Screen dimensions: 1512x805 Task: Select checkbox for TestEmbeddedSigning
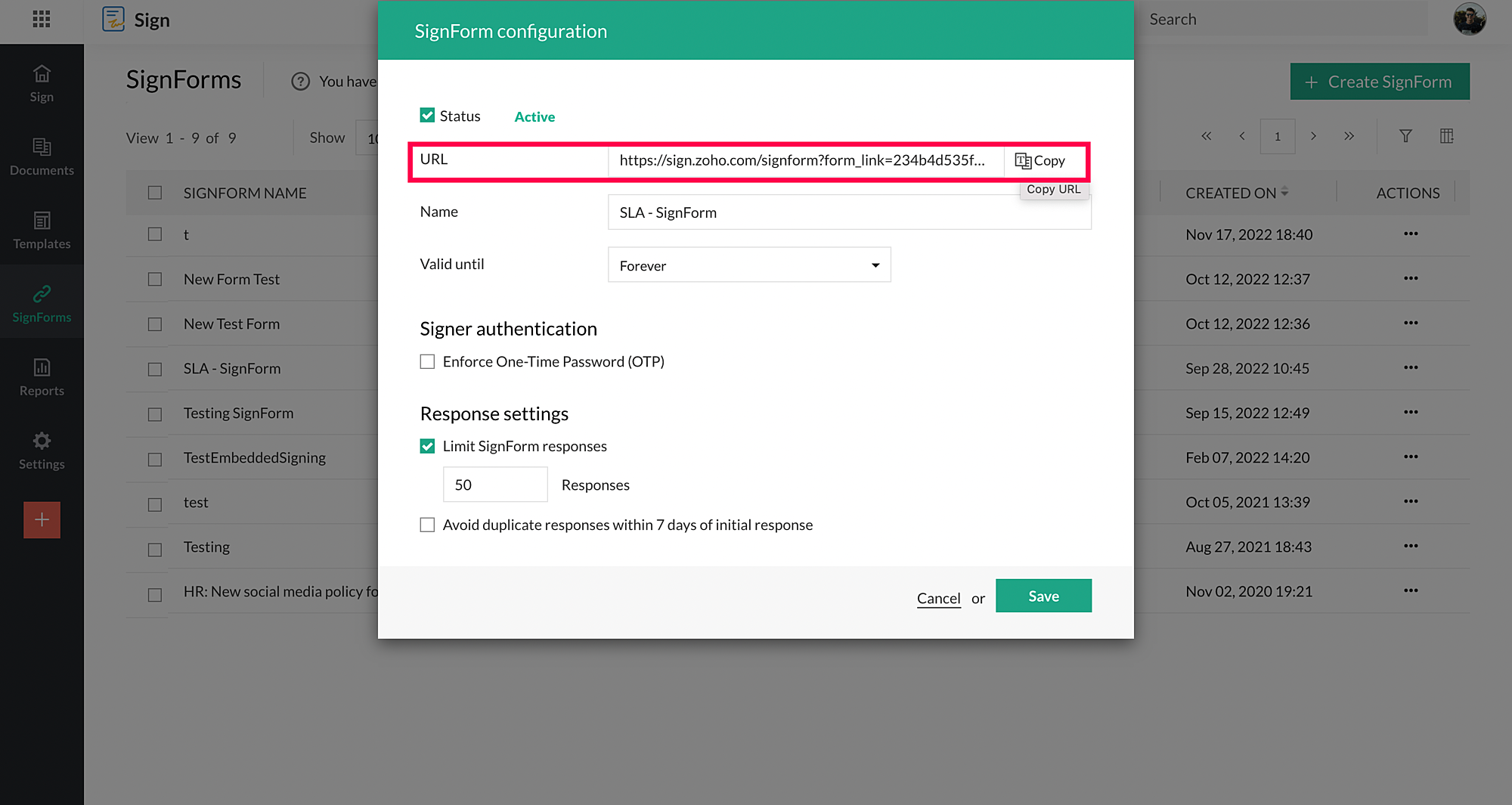pos(155,459)
